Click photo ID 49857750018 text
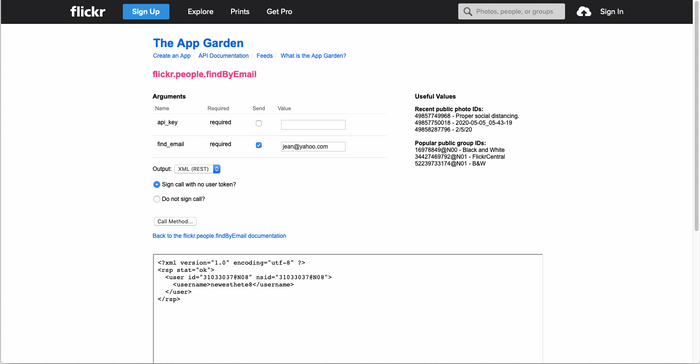 (463, 123)
